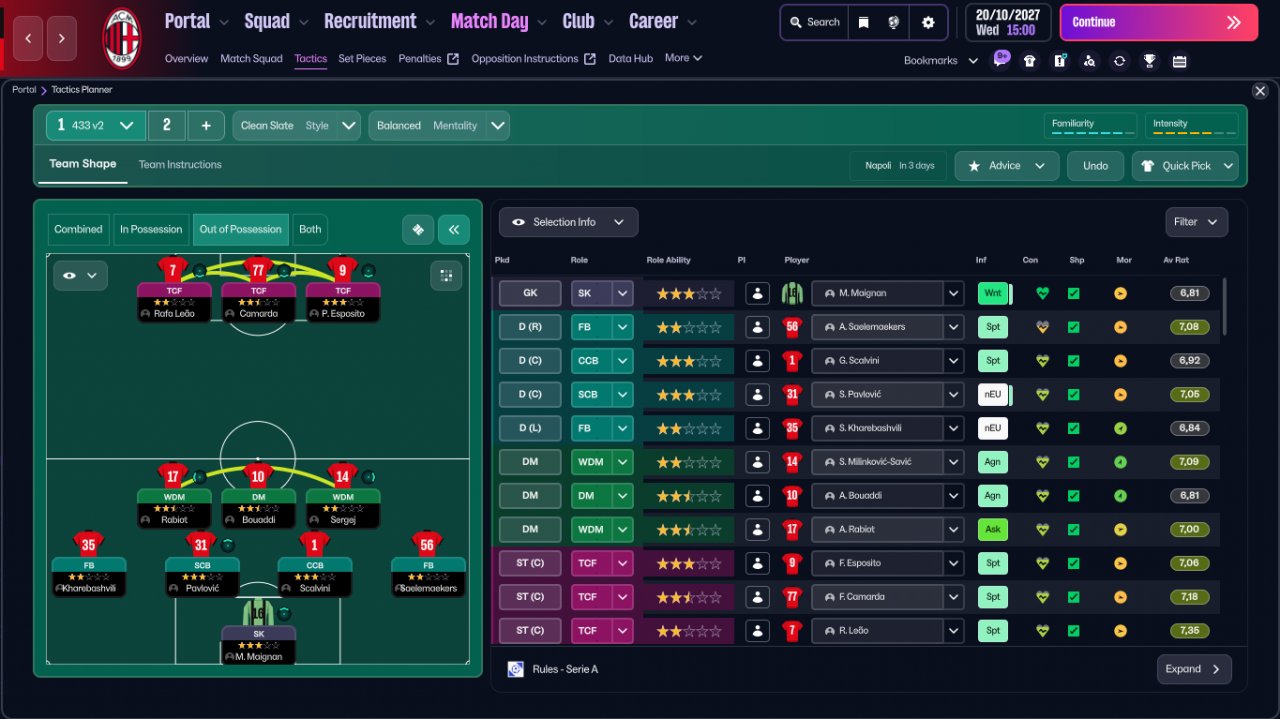Click the Intensity progress bar

tap(1192, 126)
